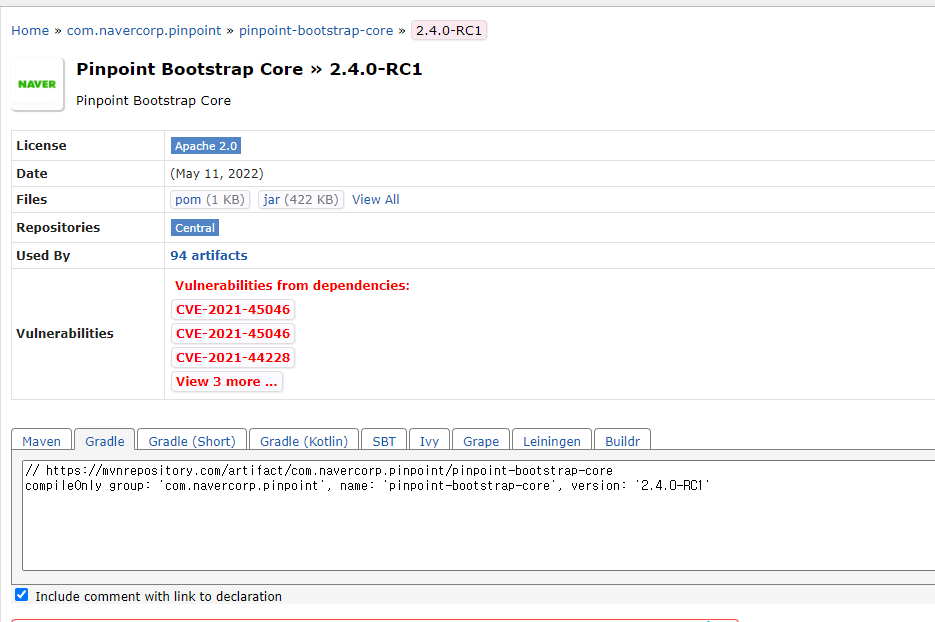This screenshot has height=622, width=935.
Task: Open the Apache 2.0 license badge
Action: point(205,145)
